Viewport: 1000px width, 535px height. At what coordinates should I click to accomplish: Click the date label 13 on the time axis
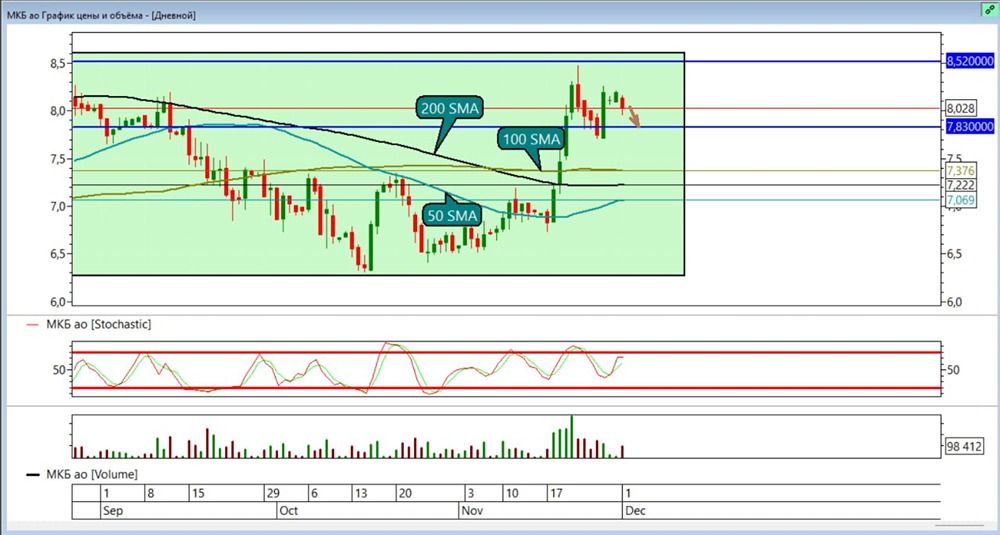click(362, 494)
